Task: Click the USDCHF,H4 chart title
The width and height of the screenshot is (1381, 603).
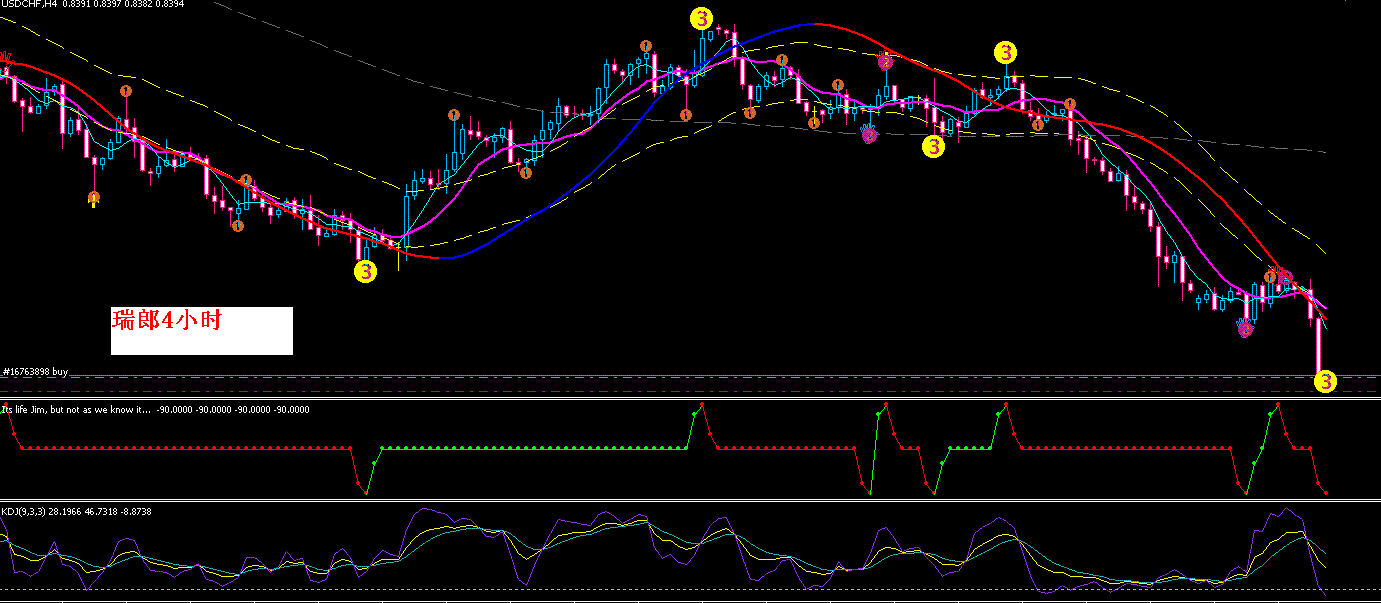Action: point(29,5)
